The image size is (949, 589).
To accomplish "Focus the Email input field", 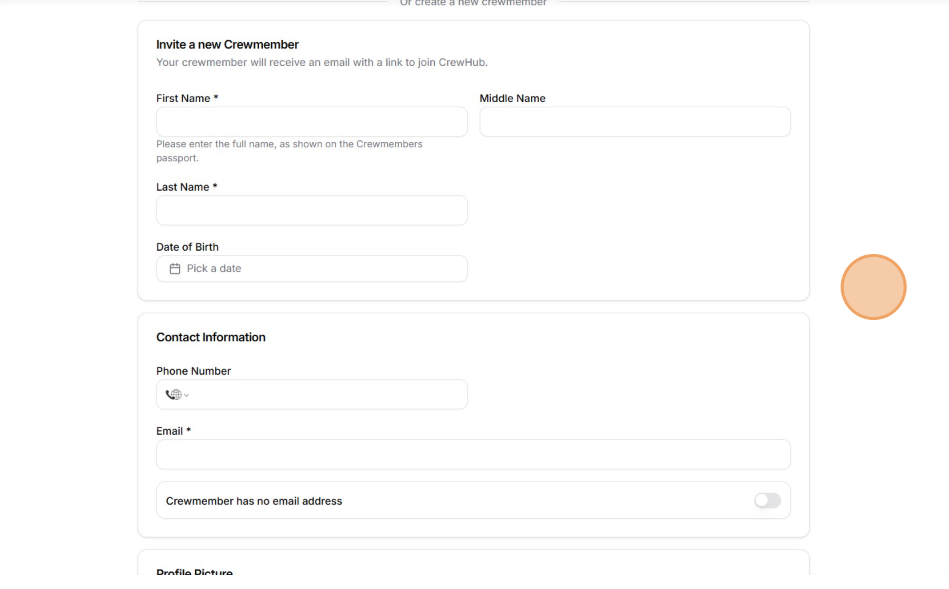I will coord(473,454).
